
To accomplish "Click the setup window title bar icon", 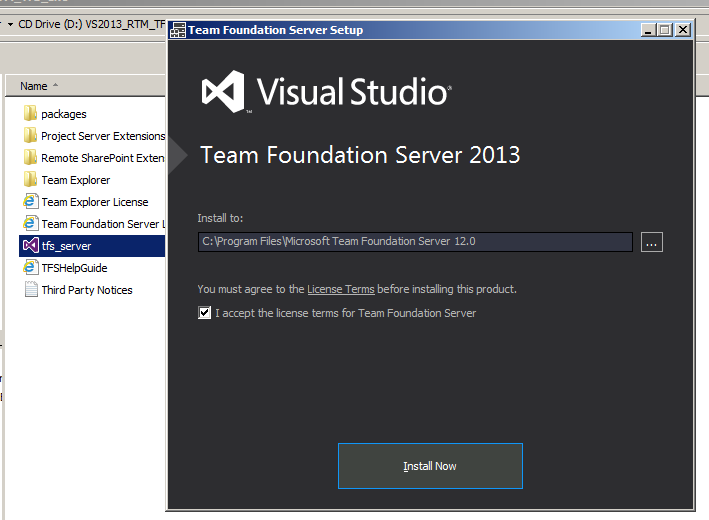I will coord(178,30).
